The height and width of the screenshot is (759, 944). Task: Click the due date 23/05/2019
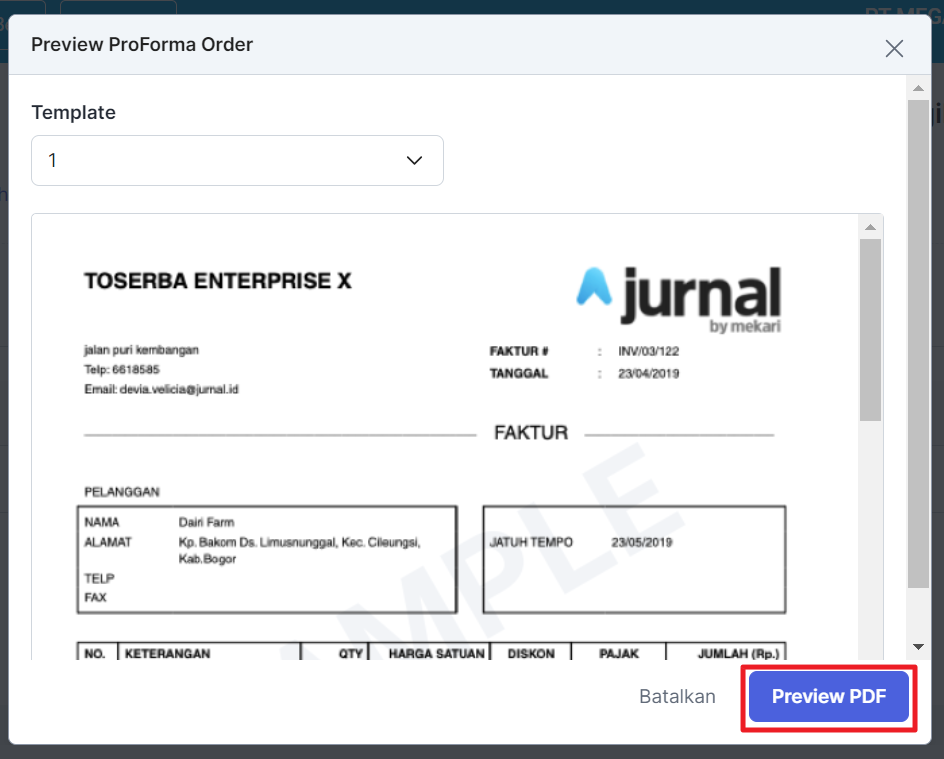pos(641,542)
